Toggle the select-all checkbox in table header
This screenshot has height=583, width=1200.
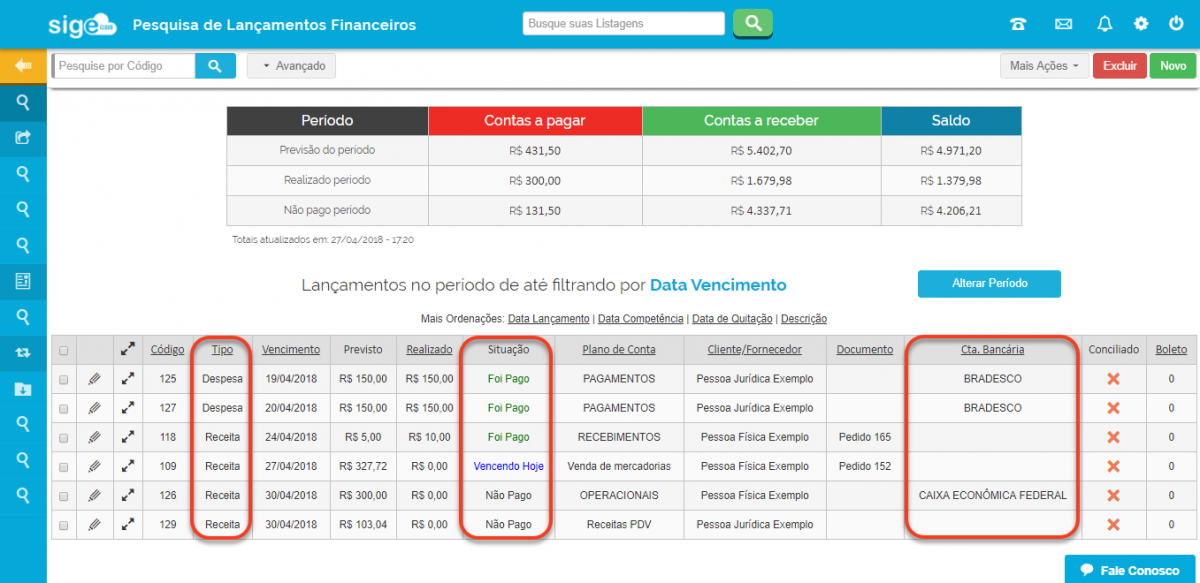(x=64, y=351)
